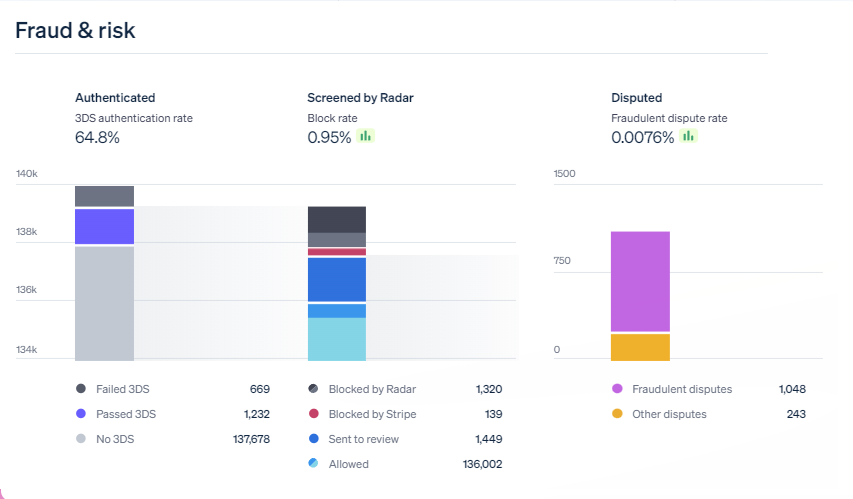Select the purple Passed 3DS bar segment
The image size is (853, 499).
104,226
